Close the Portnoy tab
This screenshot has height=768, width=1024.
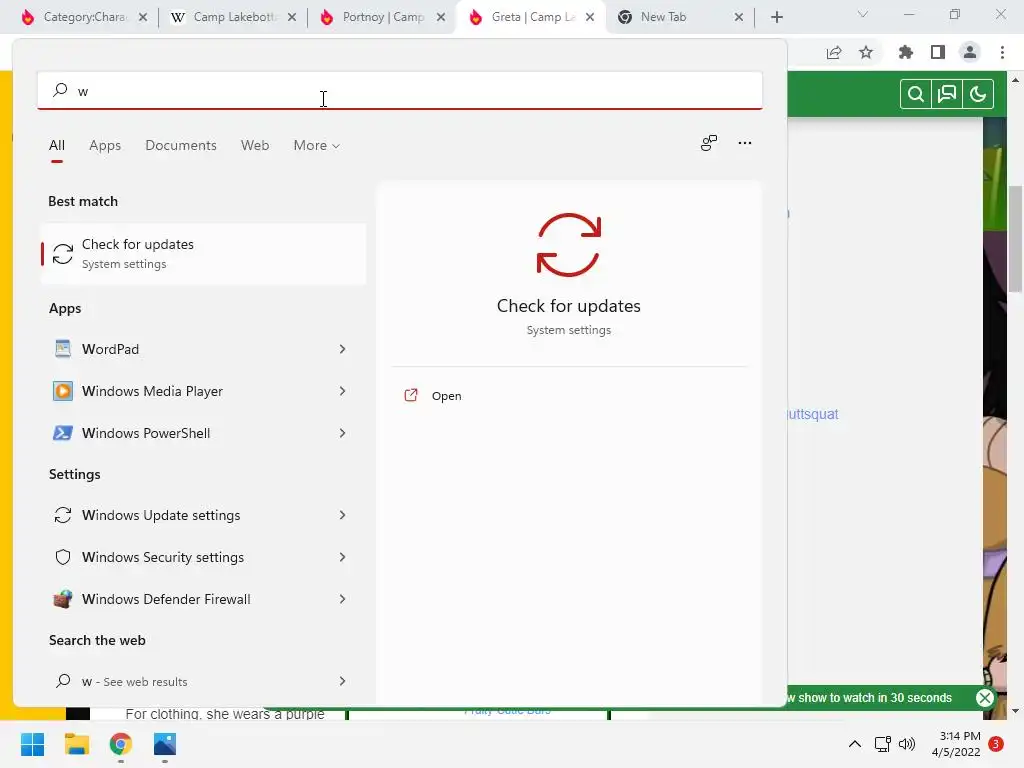[x=441, y=17]
